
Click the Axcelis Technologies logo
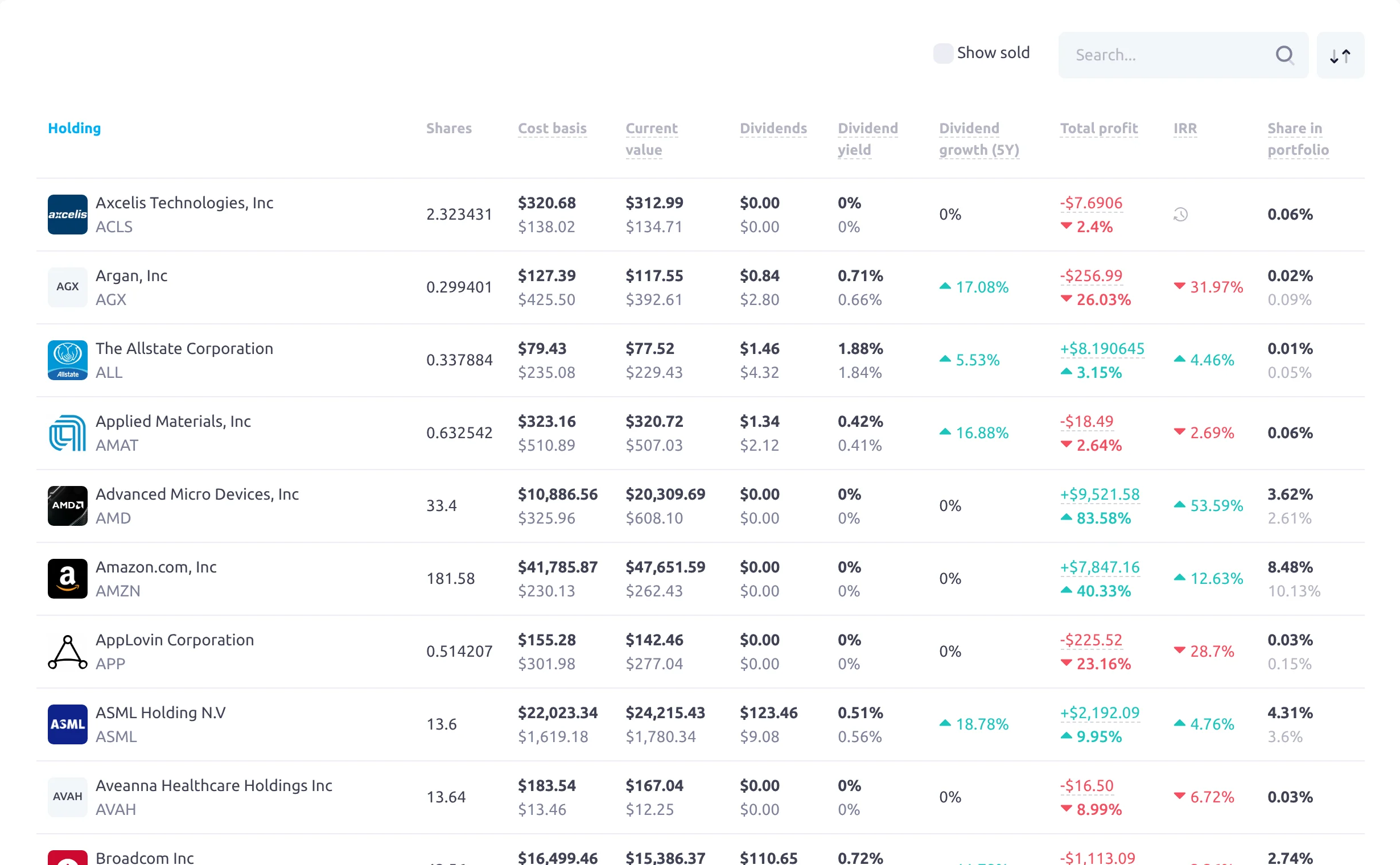pyautogui.click(x=68, y=215)
